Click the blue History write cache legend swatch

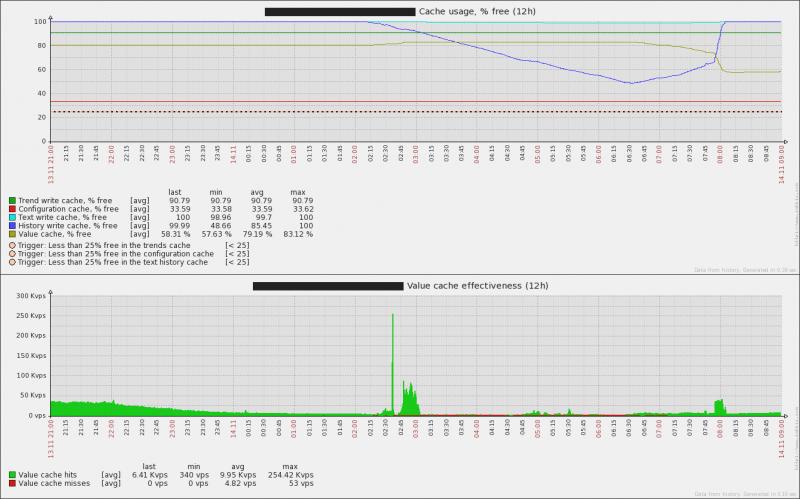pos(12,226)
